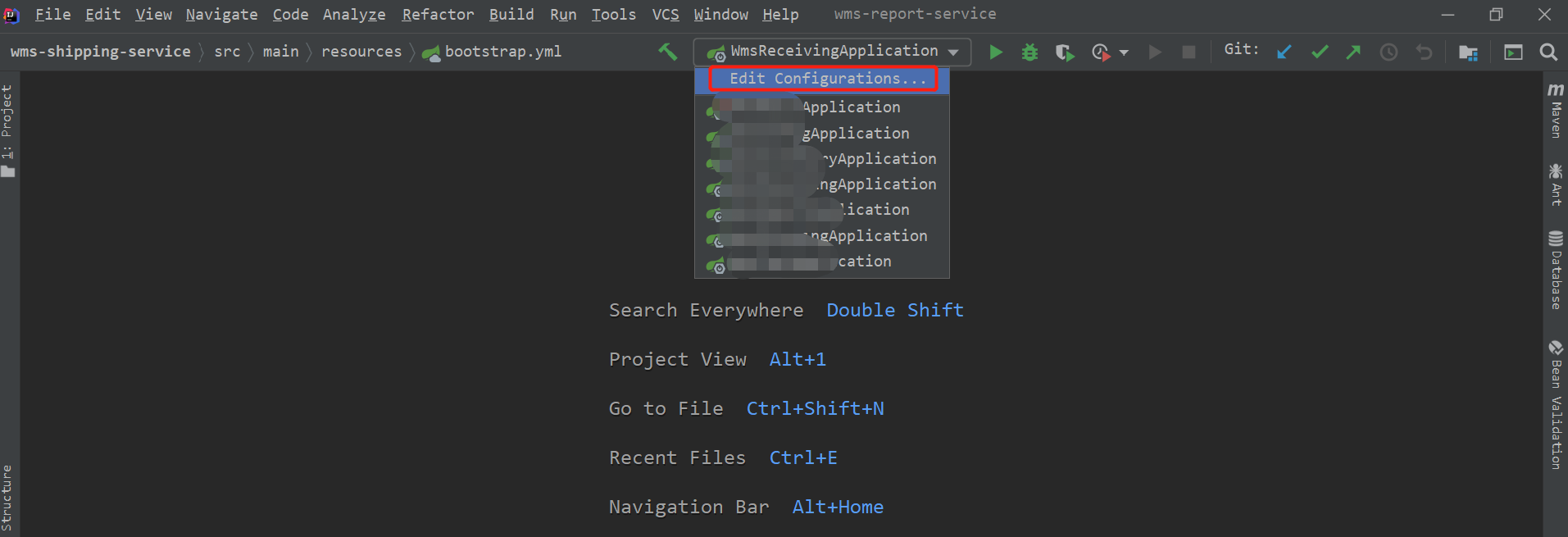Click the green Run button

995,52
